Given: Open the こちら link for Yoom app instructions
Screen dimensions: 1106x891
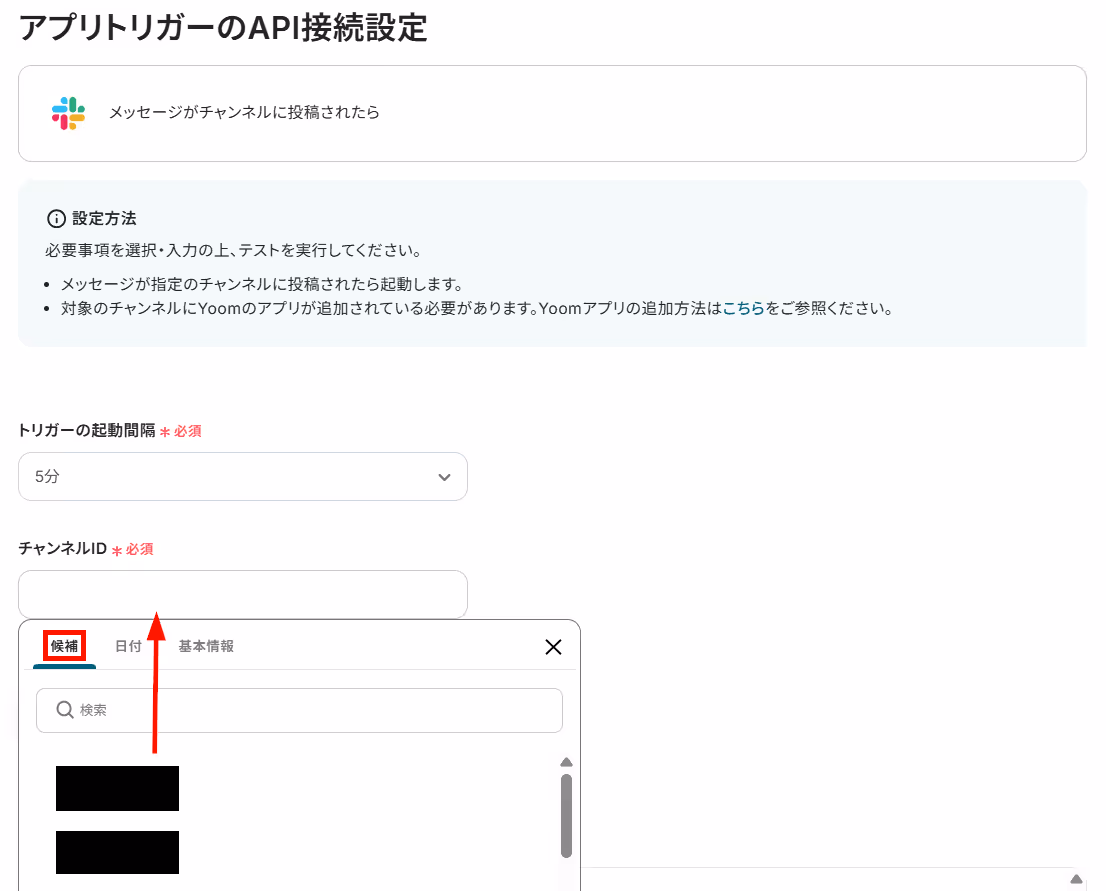Looking at the screenshot, I should (743, 308).
